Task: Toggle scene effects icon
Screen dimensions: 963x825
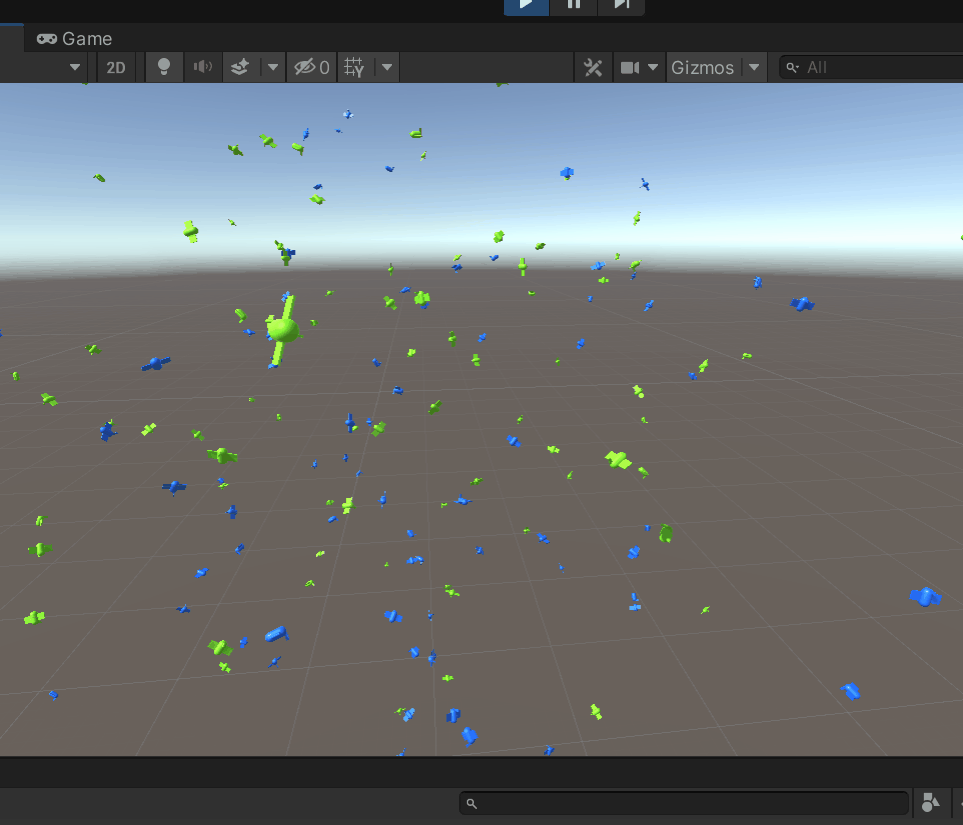Action: [240, 67]
